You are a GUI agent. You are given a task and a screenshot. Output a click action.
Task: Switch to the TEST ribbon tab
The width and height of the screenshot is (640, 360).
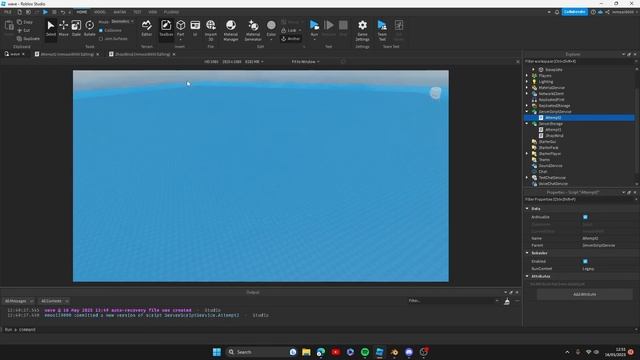point(138,12)
